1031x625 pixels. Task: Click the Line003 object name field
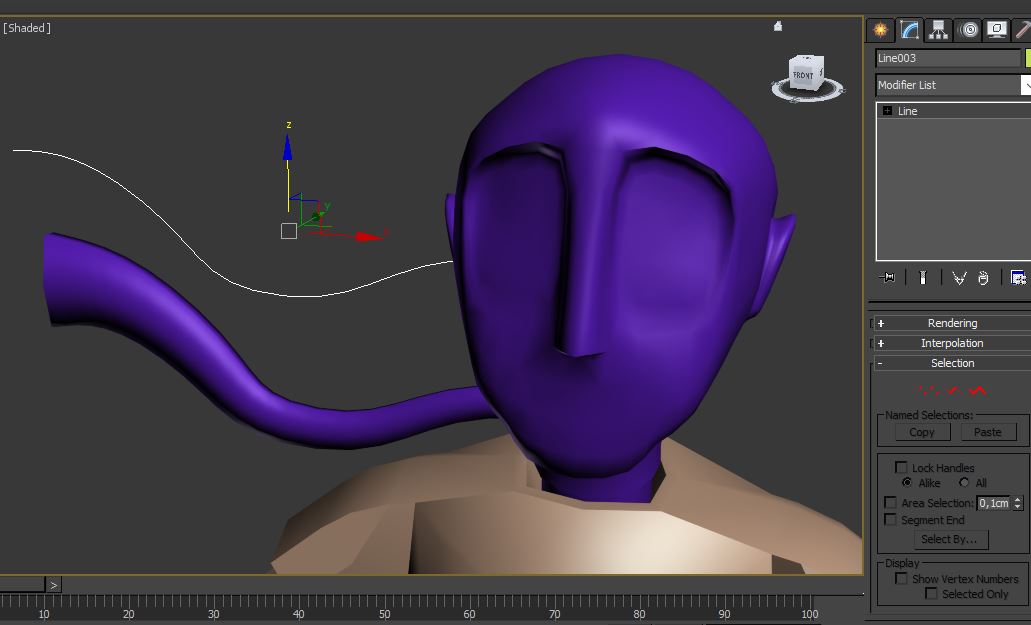(947, 58)
